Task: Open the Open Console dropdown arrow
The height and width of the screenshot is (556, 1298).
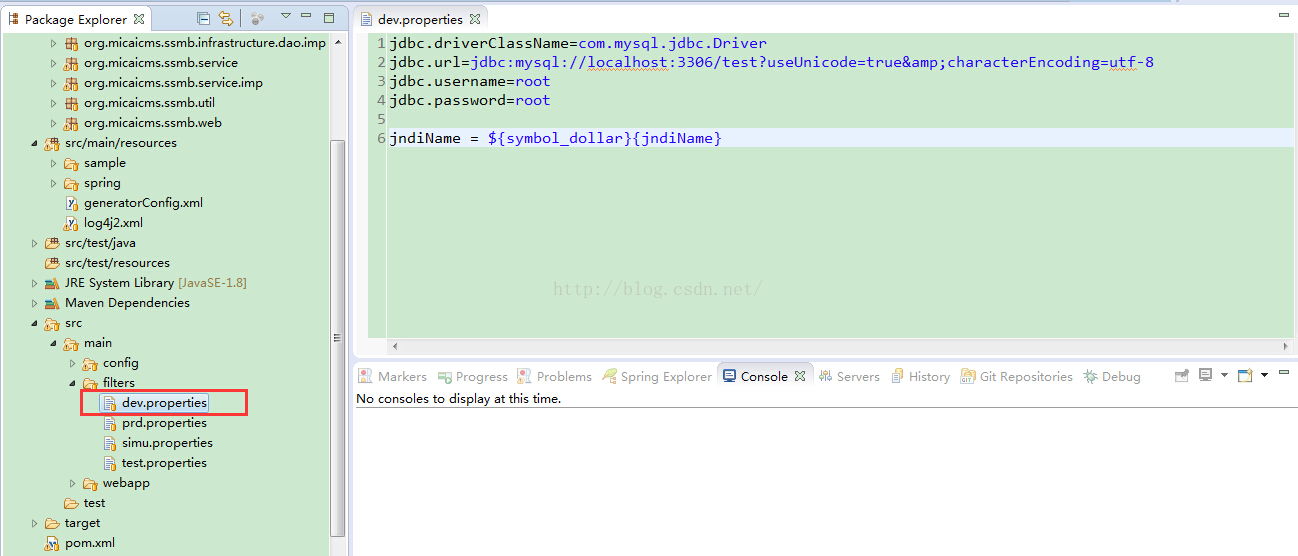Action: 1264,376
